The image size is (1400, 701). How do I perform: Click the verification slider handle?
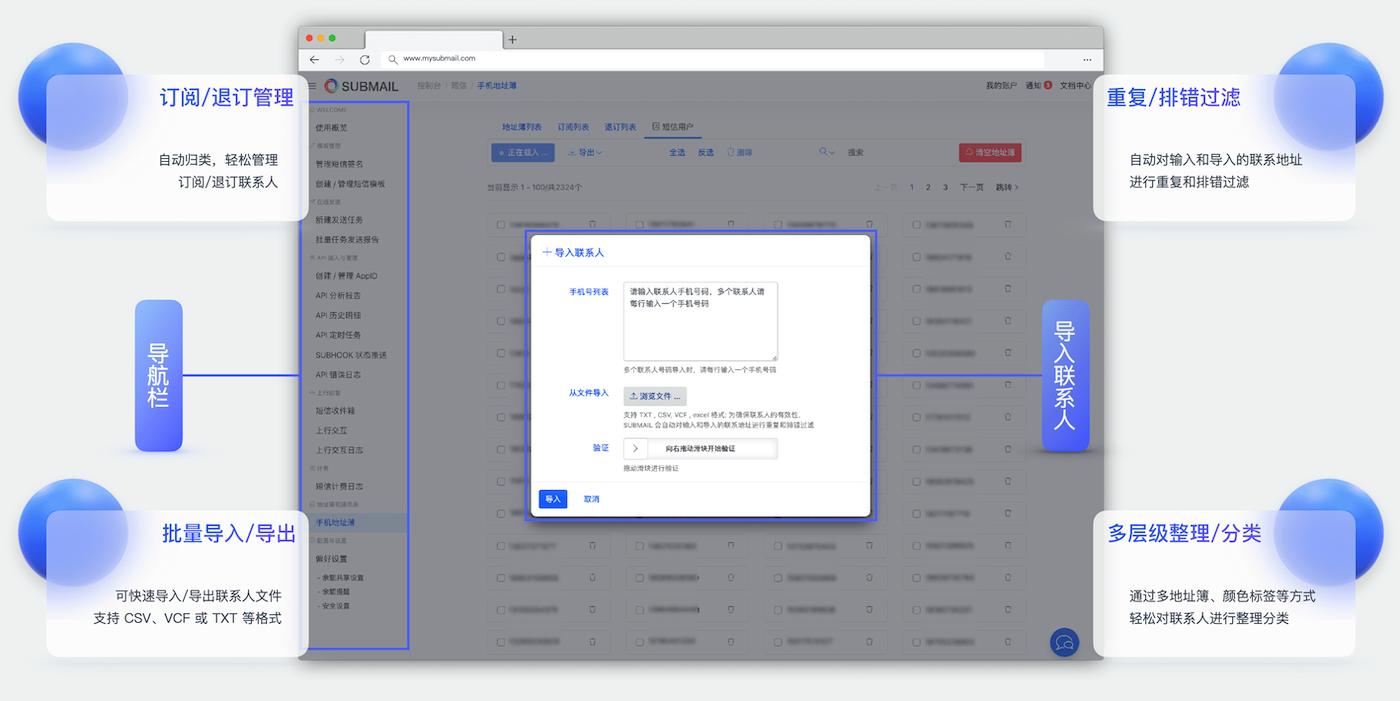634,448
